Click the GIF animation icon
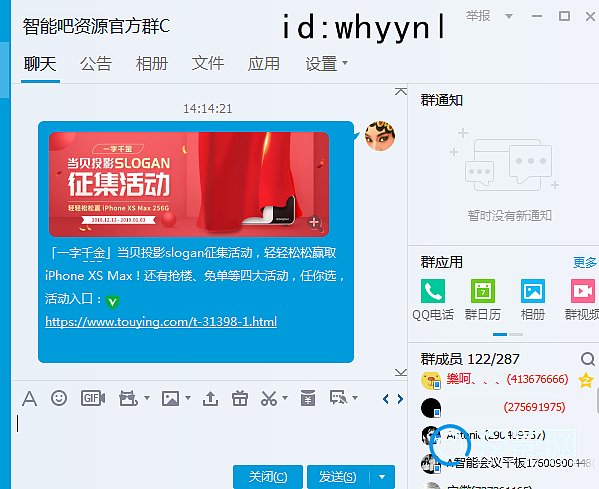Screen dimensions: 599x489 (93, 398)
